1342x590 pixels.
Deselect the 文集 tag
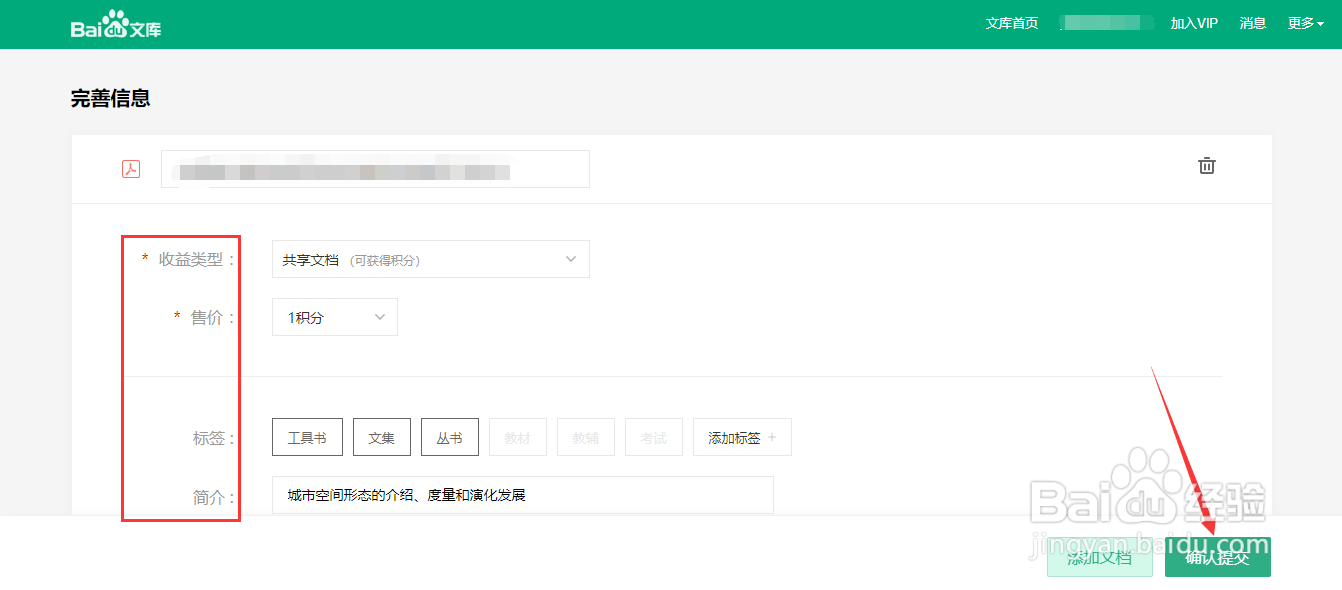click(381, 437)
